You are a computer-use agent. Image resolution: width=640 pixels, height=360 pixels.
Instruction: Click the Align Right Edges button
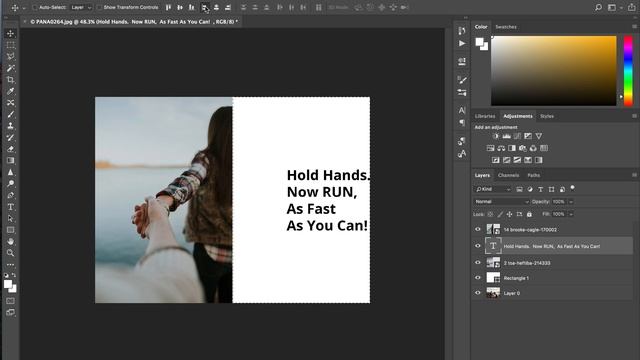[x=228, y=7]
